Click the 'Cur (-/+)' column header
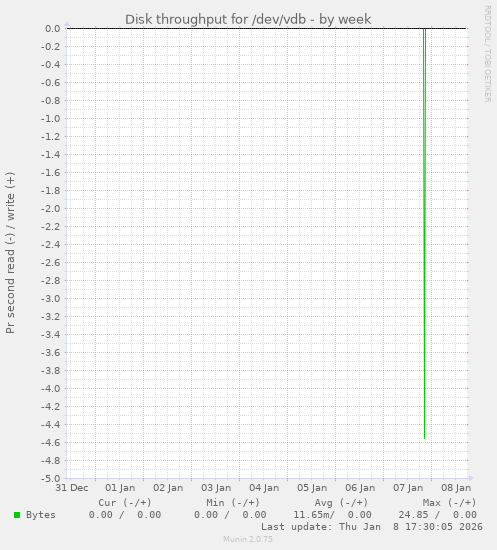The image size is (497, 550). pyautogui.click(x=125, y=503)
